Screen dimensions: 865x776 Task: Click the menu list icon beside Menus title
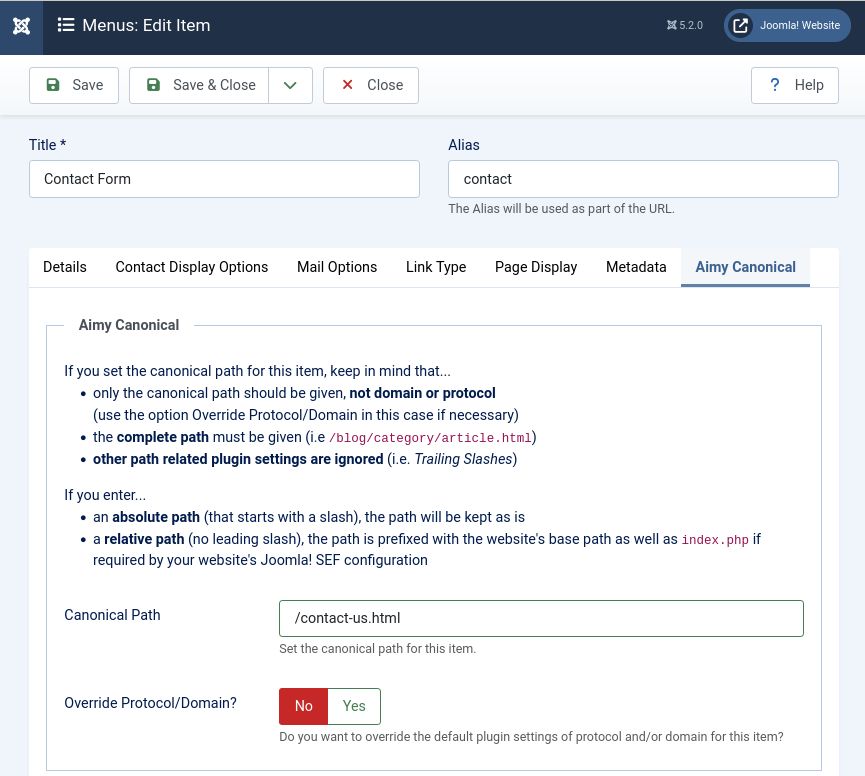(66, 25)
